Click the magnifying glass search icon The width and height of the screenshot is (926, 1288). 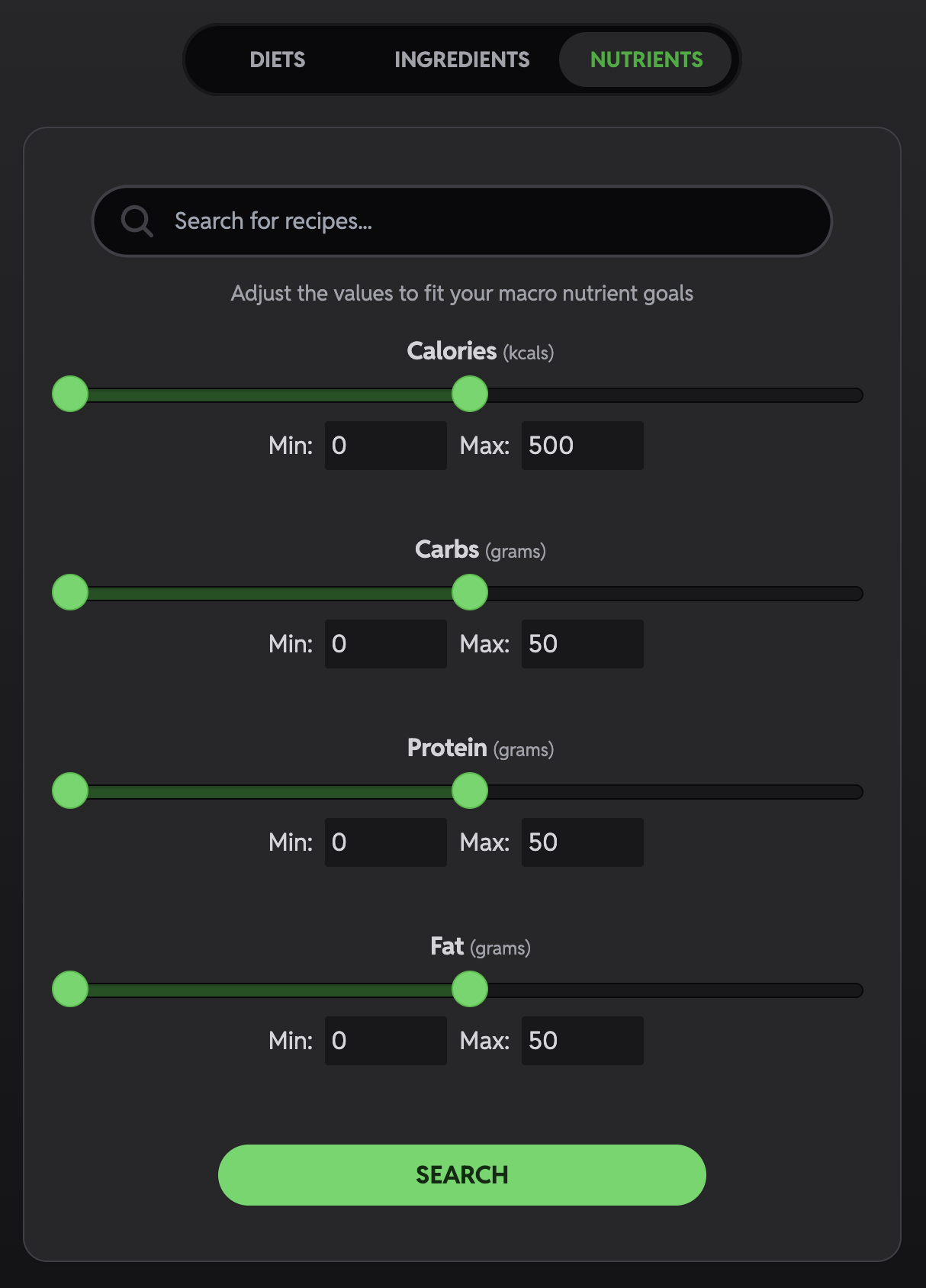click(137, 221)
